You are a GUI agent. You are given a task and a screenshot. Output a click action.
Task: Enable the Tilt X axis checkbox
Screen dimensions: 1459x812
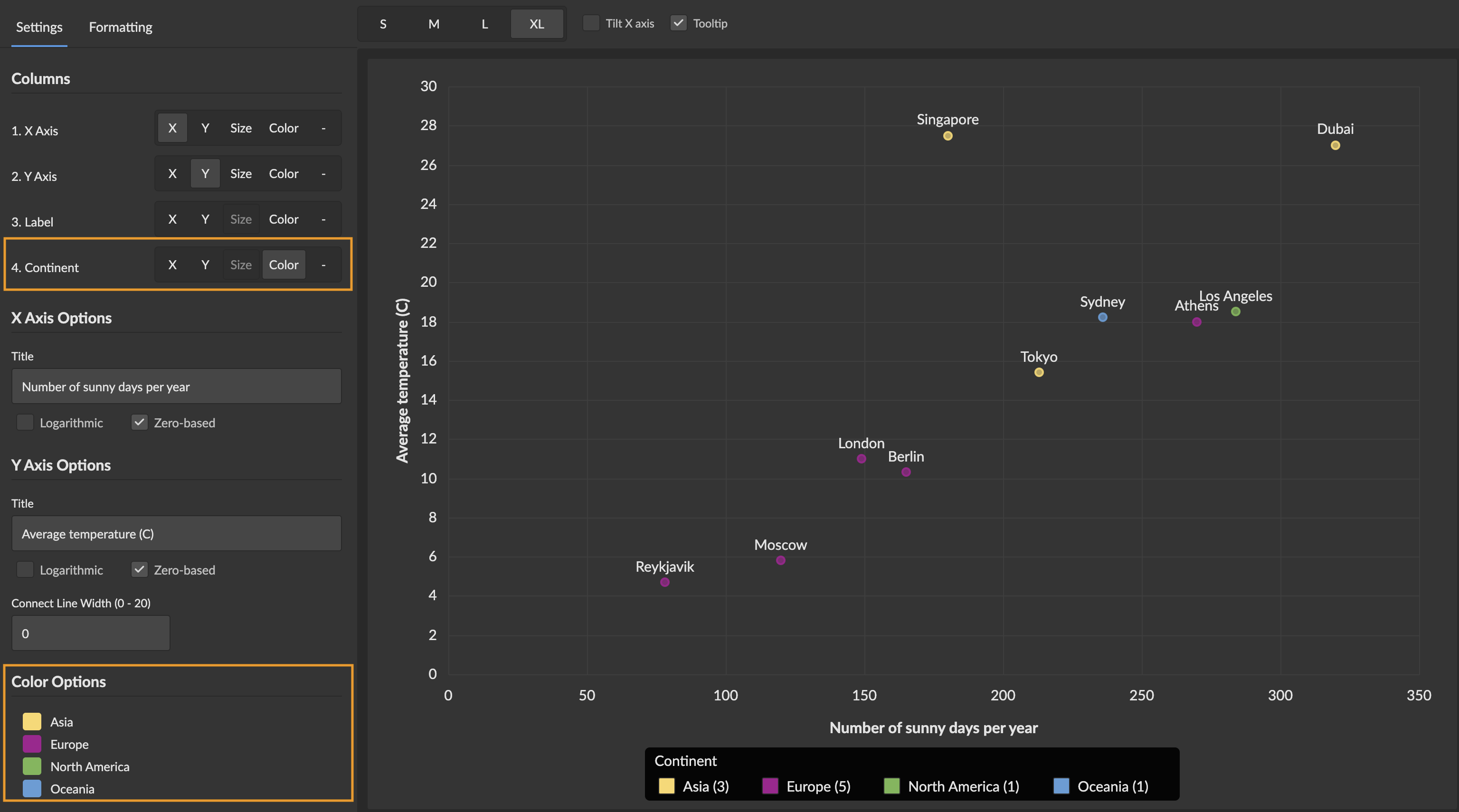point(591,23)
